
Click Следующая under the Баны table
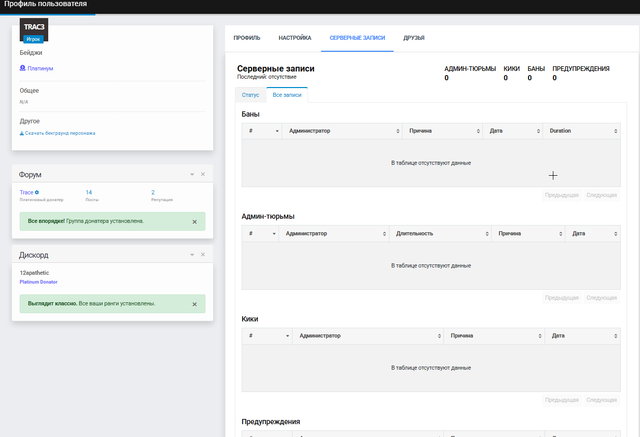click(602, 195)
